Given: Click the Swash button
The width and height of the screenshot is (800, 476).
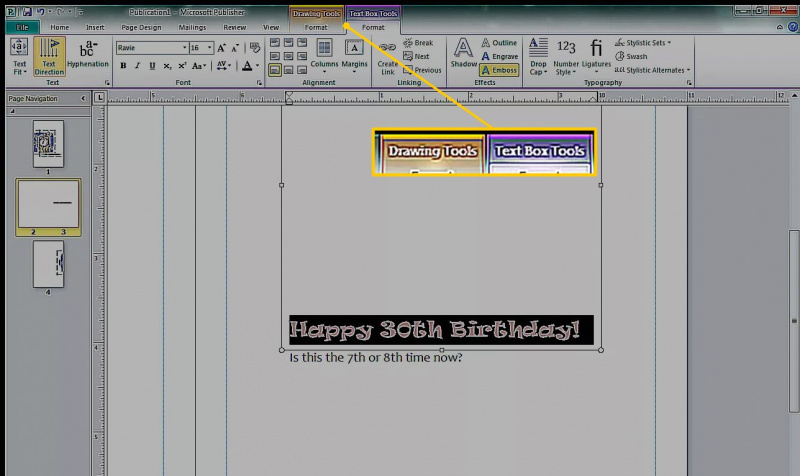Looking at the screenshot, I should [x=631, y=57].
